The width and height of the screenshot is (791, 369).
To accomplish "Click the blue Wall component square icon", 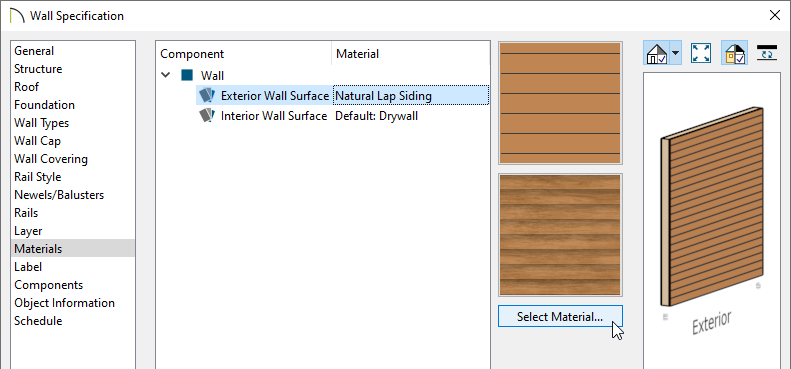I will 187,76.
